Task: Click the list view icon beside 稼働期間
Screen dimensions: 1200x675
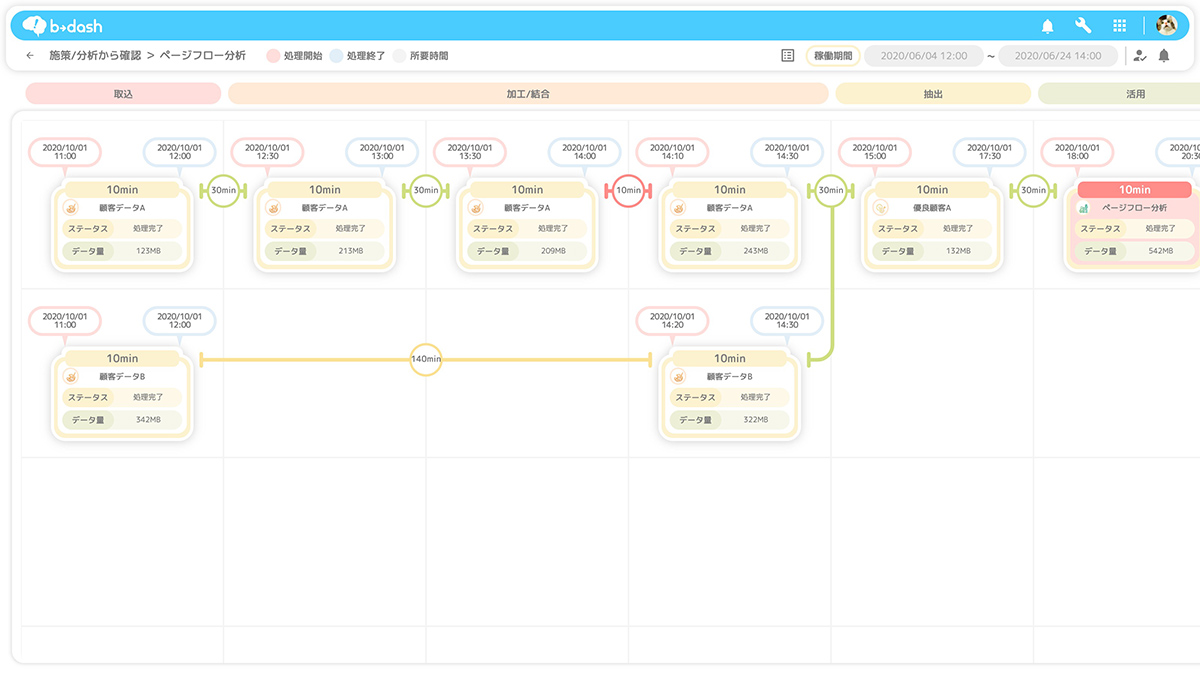Action: pyautogui.click(x=788, y=56)
